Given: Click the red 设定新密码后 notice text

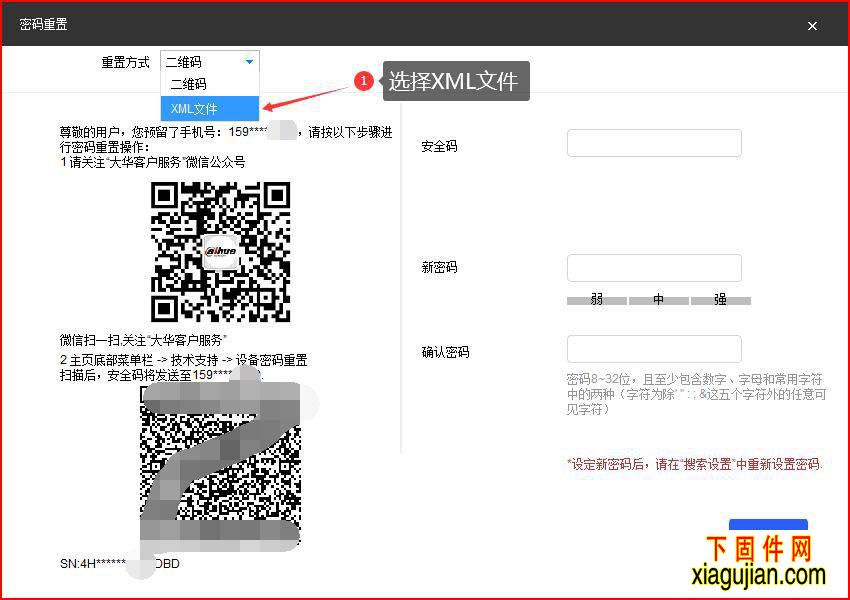Looking at the screenshot, I should 695,464.
